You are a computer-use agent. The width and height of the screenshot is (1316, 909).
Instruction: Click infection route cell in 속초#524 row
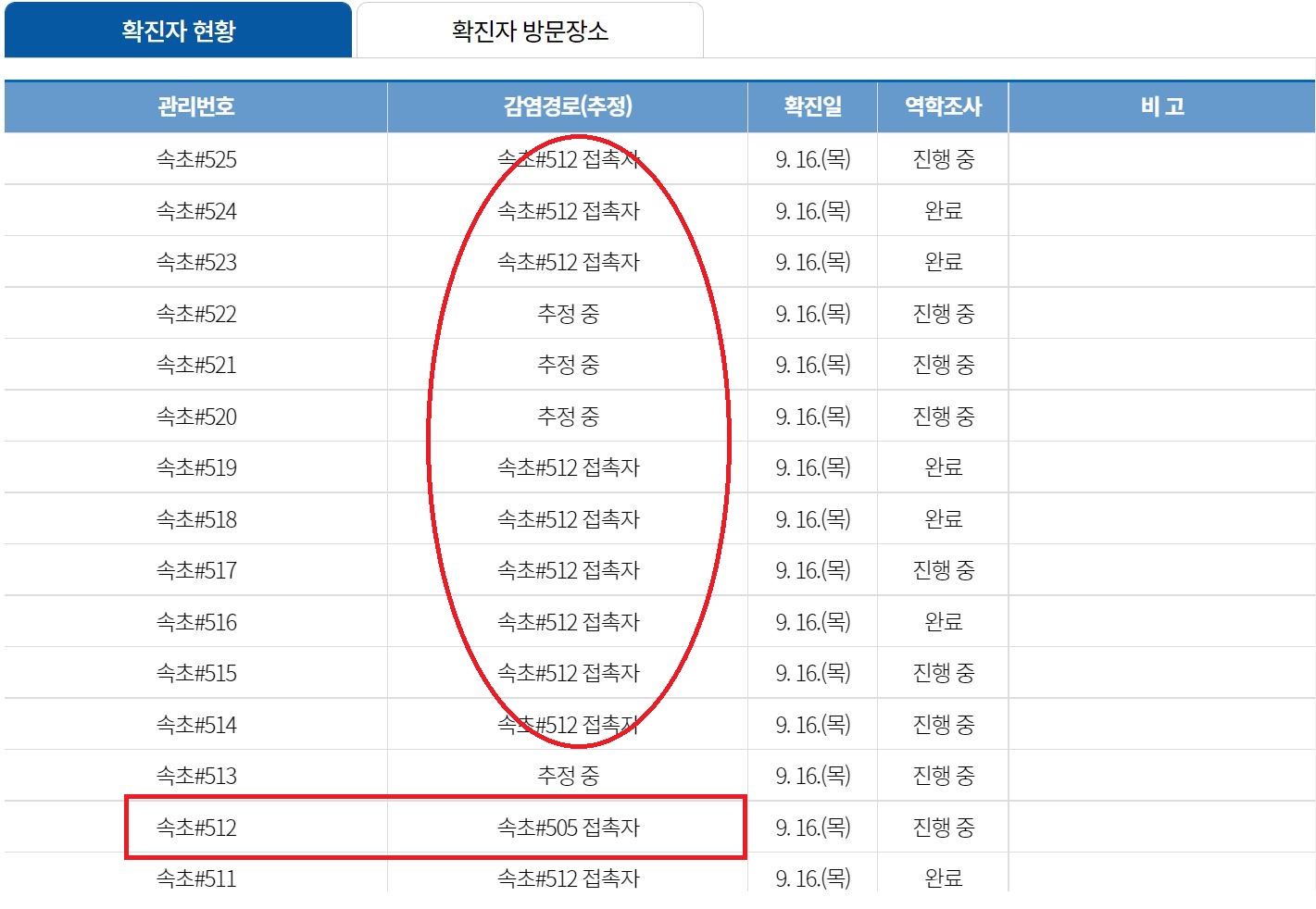pyautogui.click(x=568, y=211)
